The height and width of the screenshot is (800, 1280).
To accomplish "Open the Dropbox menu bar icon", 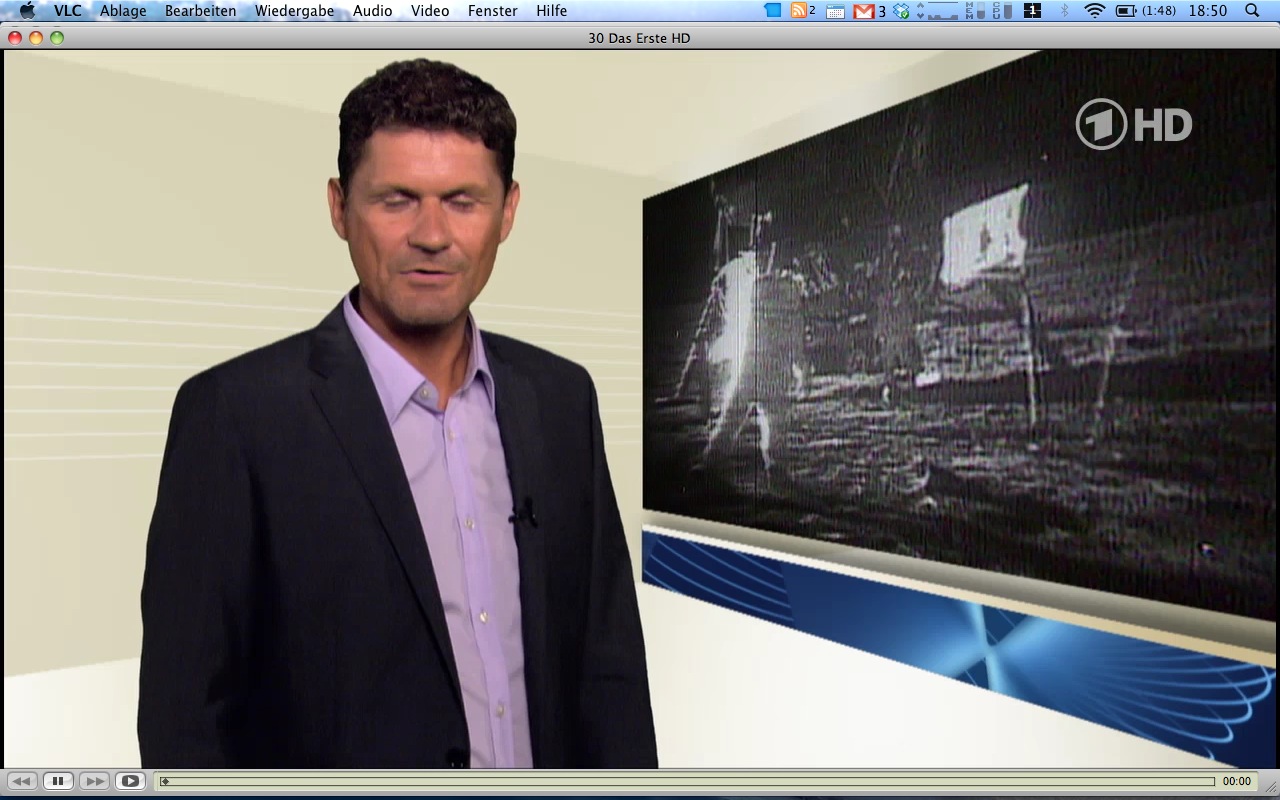I will [902, 11].
